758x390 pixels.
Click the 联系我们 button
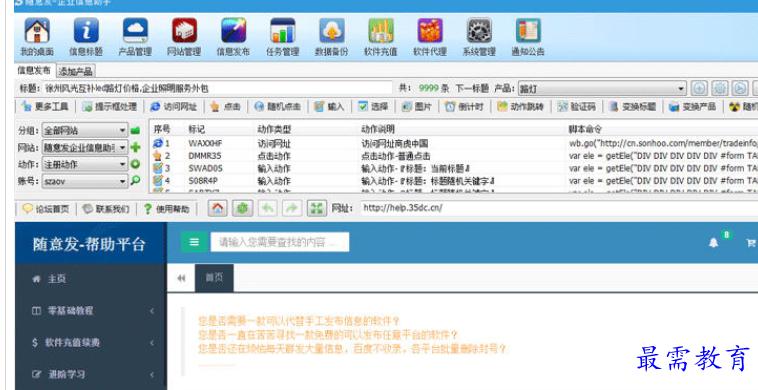[106, 209]
